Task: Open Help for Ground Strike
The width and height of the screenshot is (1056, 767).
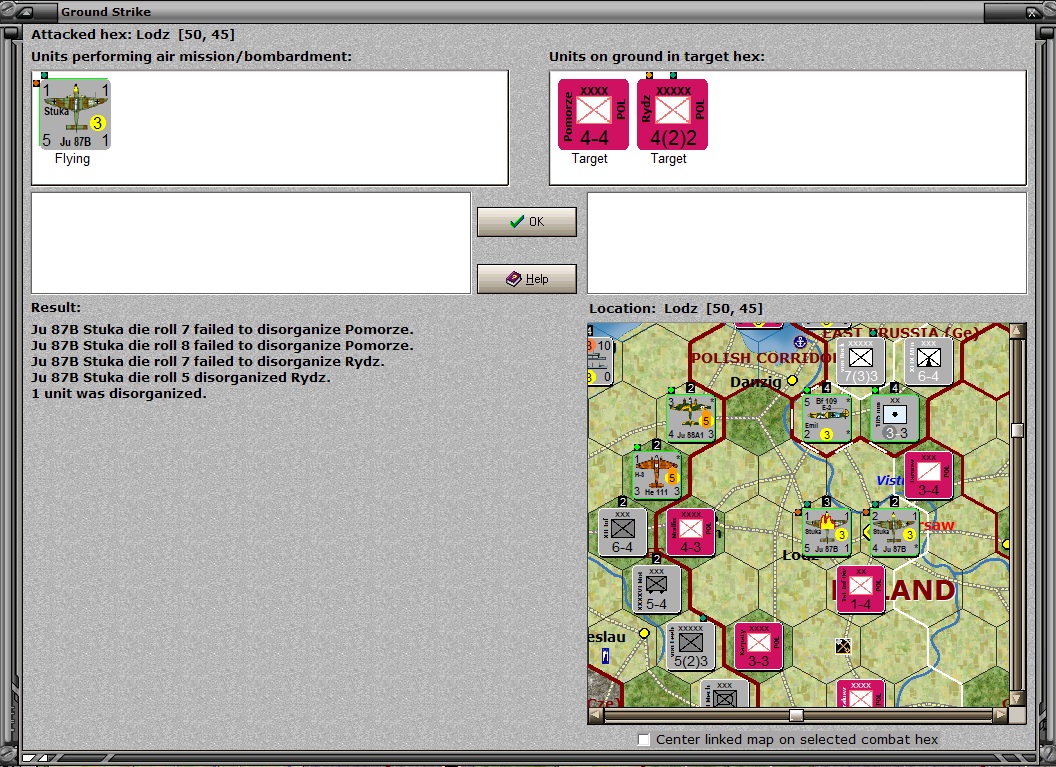Action: pyautogui.click(x=527, y=278)
